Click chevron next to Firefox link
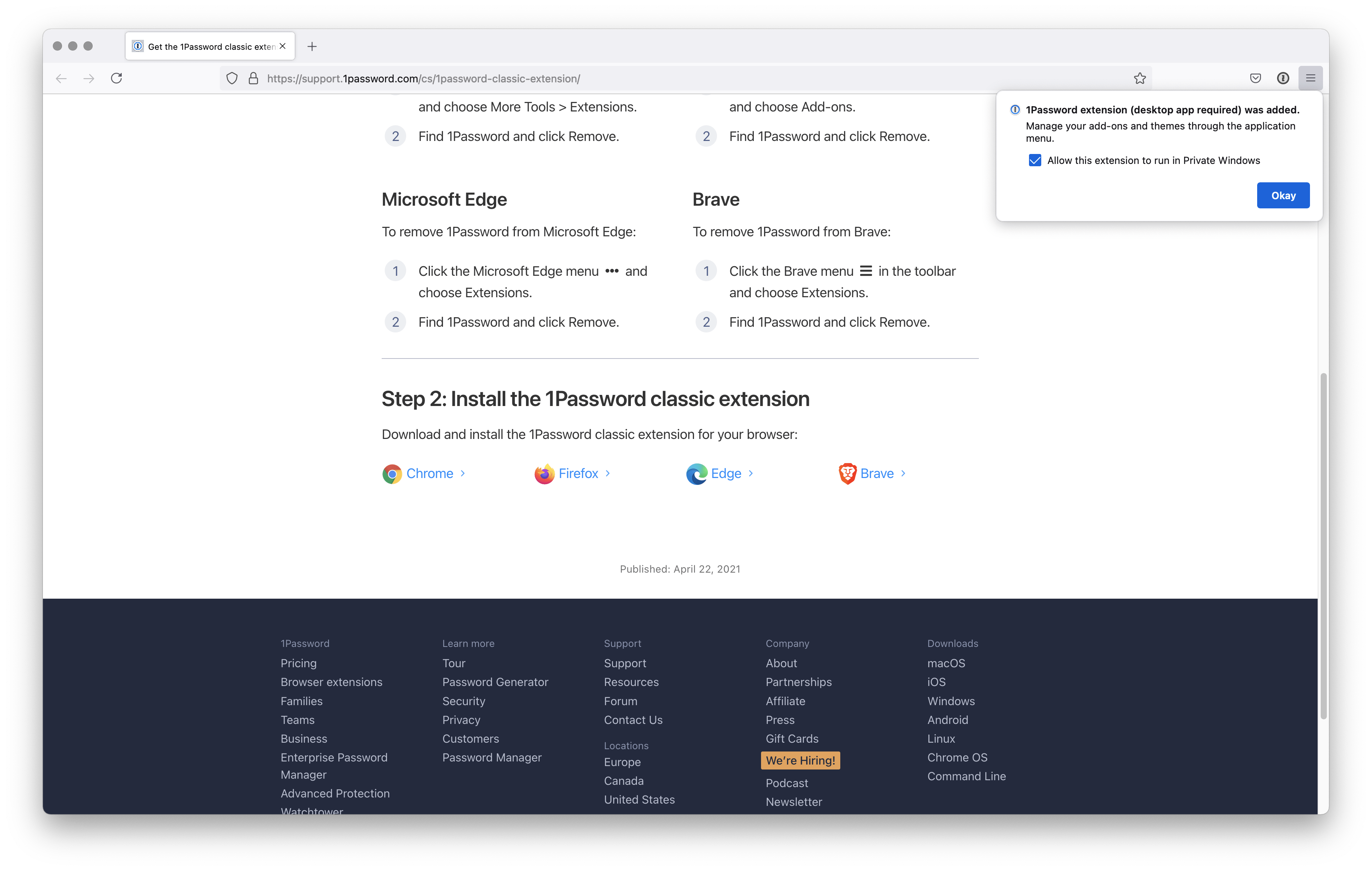The height and width of the screenshot is (871, 1372). pos(608,474)
